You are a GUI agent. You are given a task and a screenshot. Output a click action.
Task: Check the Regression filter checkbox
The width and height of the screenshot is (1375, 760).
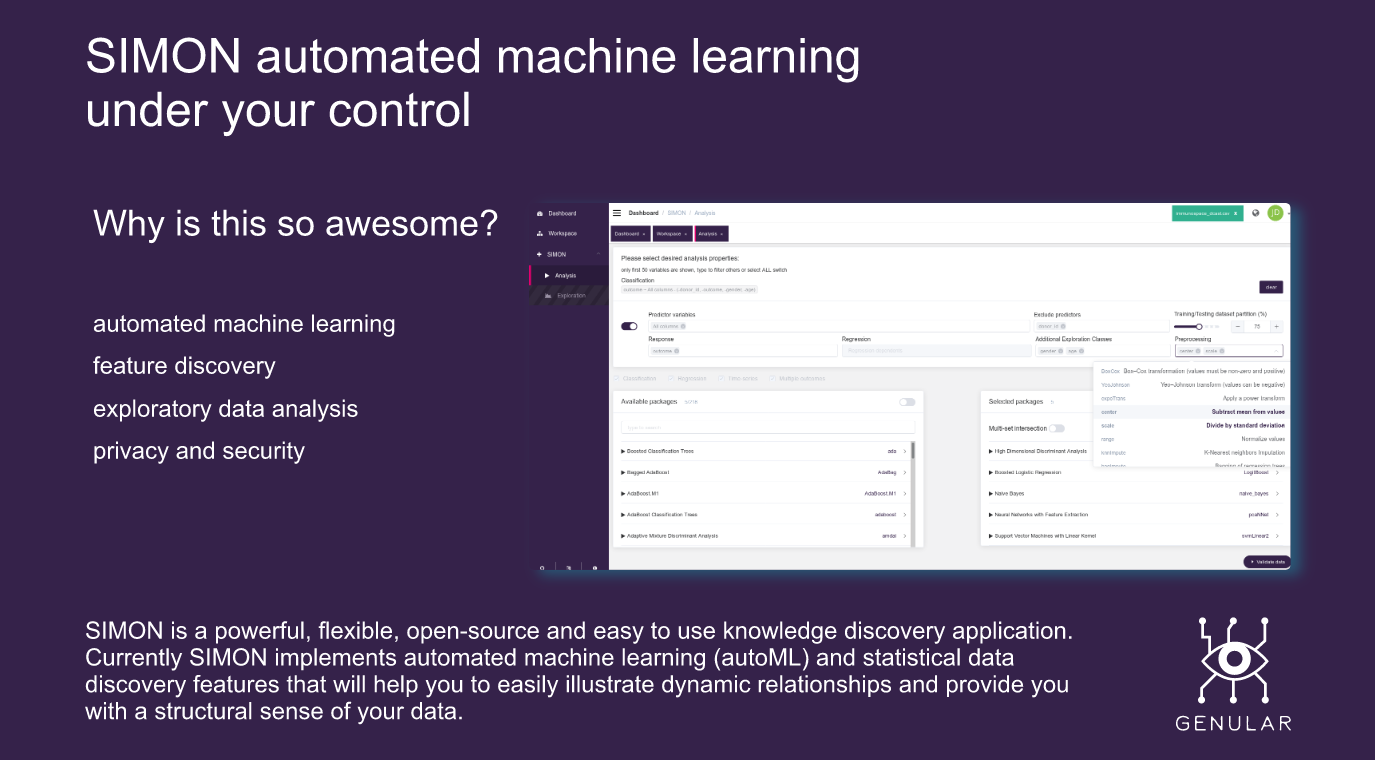pyautogui.click(x=672, y=379)
